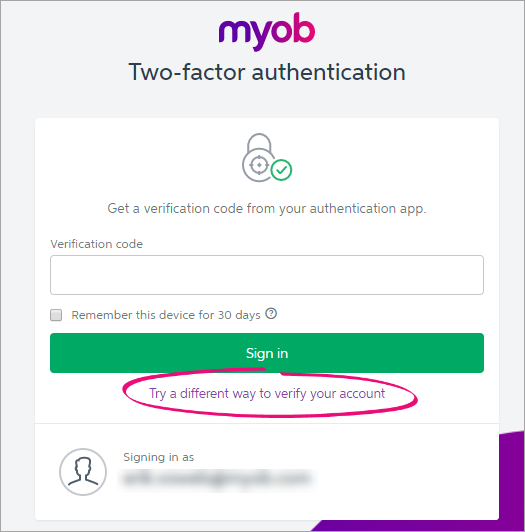Open the help question mark icon
The width and height of the screenshot is (525, 532).
271,314
